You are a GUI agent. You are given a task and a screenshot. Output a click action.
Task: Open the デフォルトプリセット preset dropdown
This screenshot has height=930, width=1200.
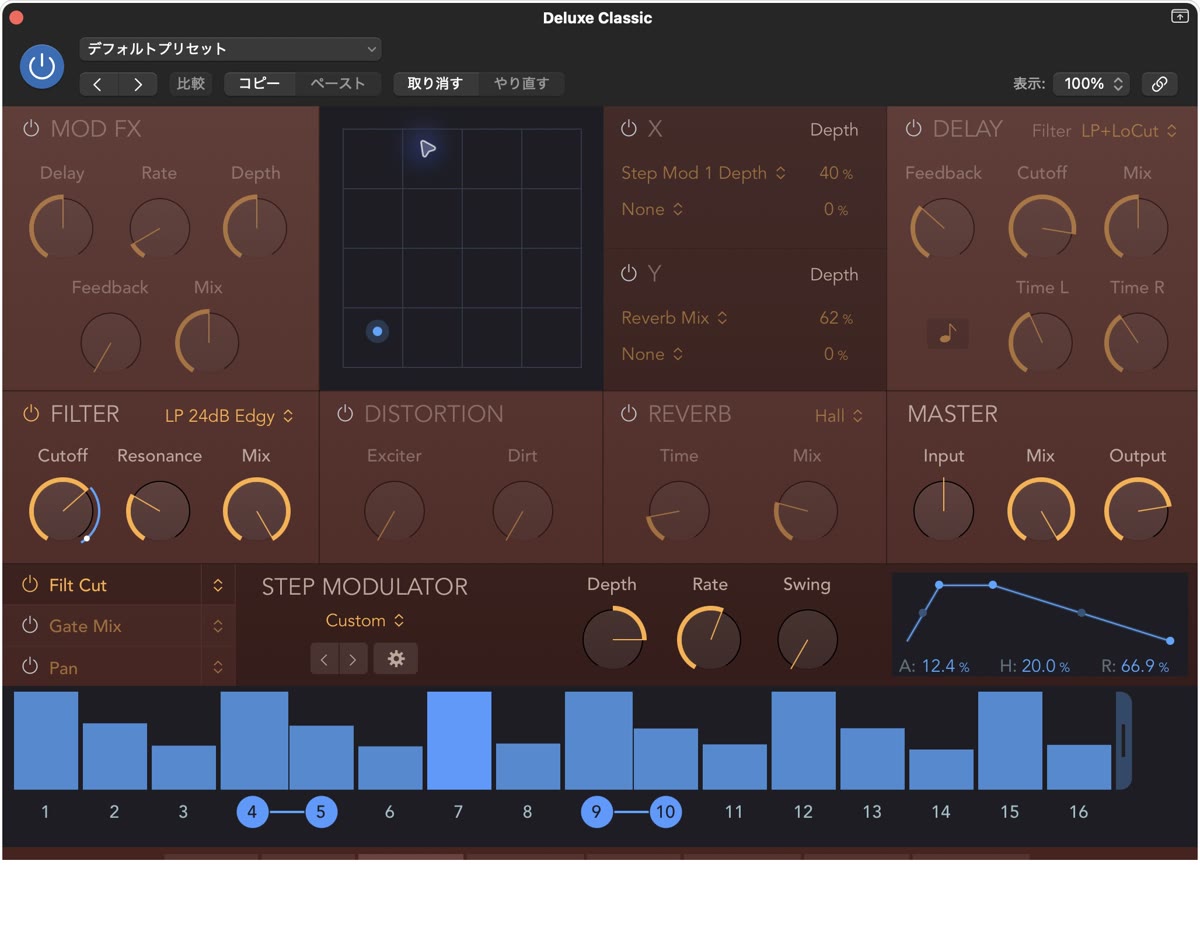click(230, 49)
